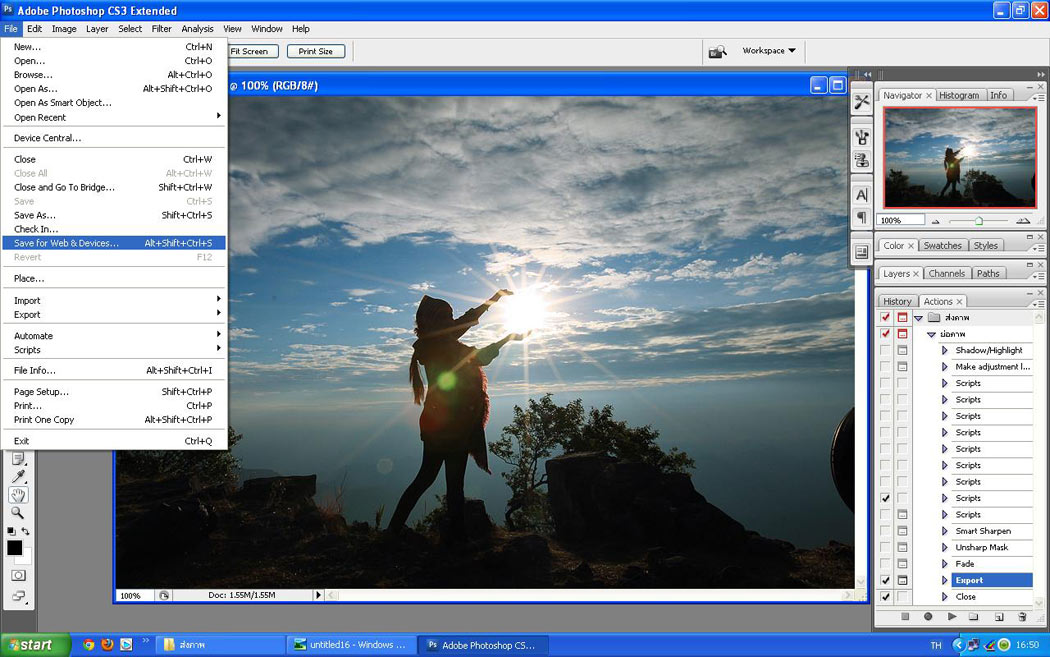Select the Zoom magnifier tool

coord(18,513)
